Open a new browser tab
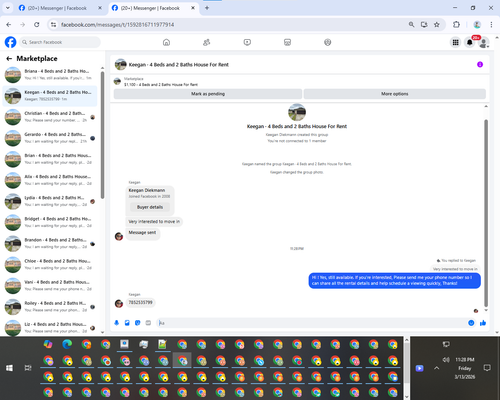 (207, 8)
